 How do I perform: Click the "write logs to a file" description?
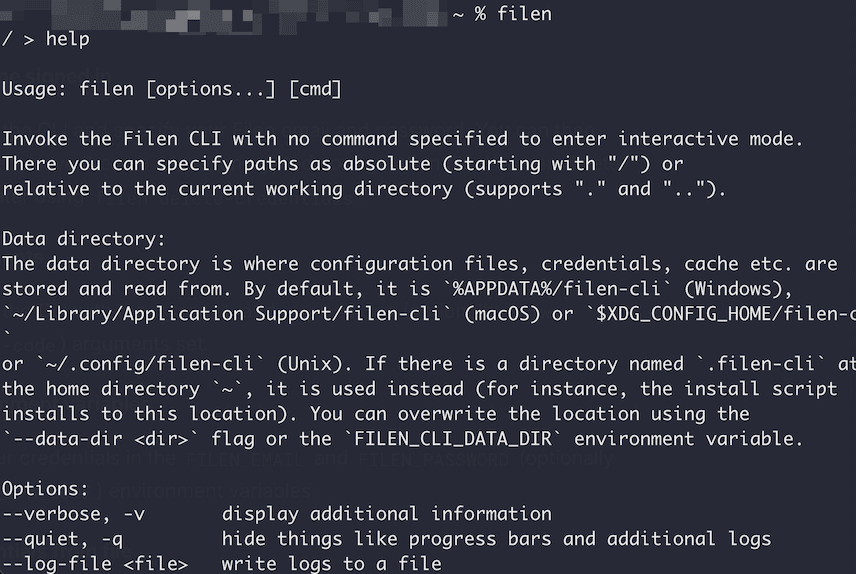point(331,564)
